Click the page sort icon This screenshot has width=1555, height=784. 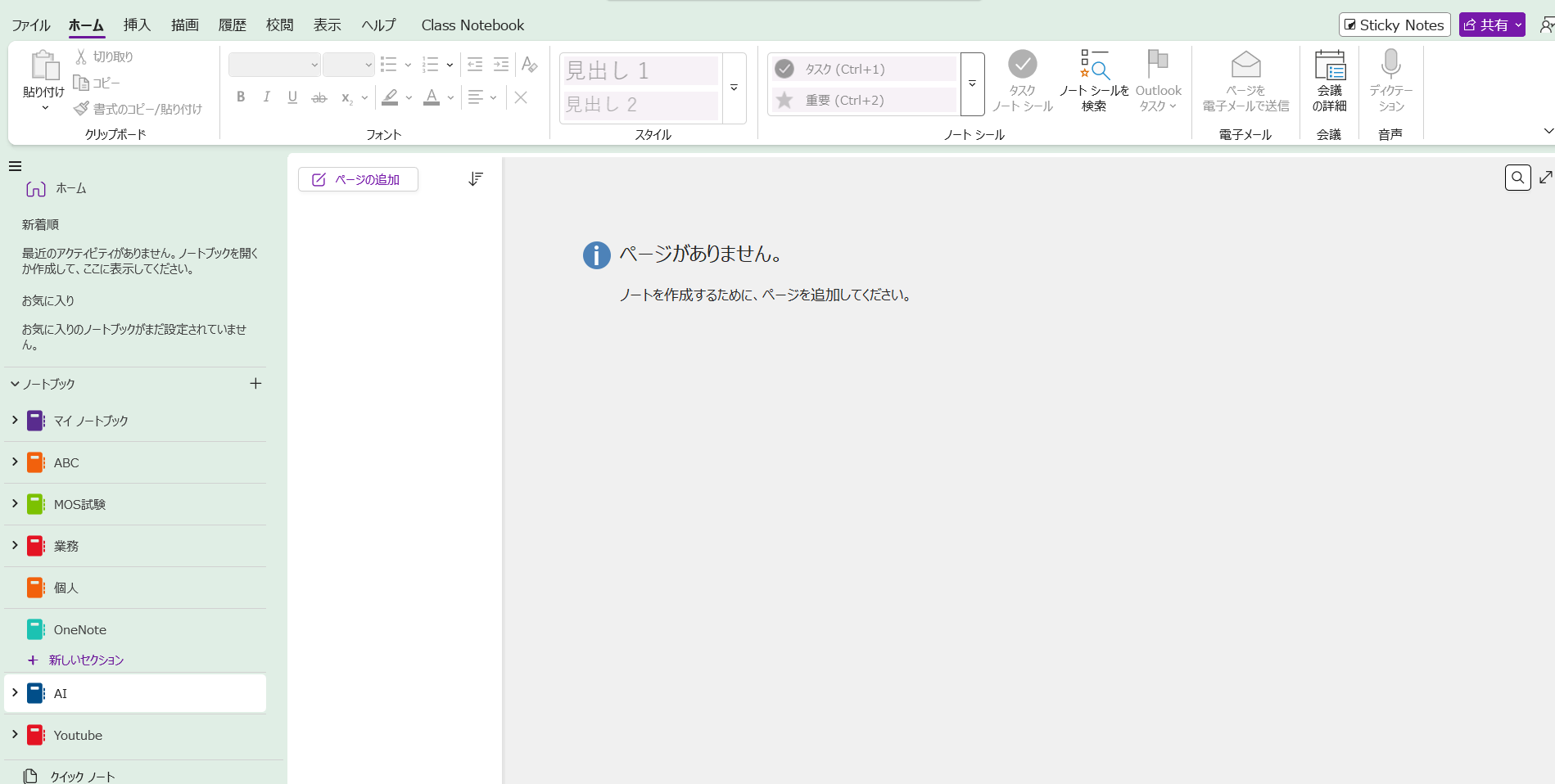point(476,178)
